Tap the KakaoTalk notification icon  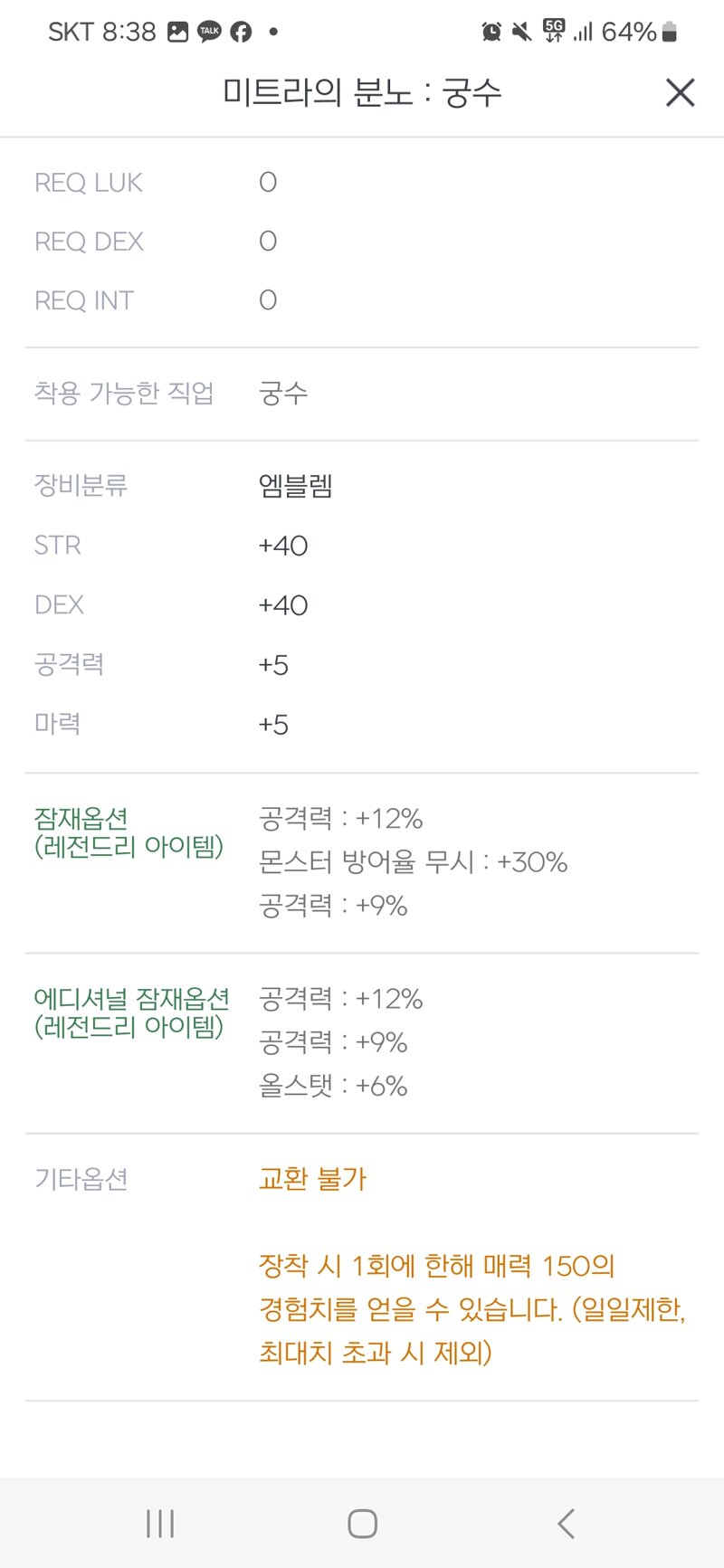coord(209,32)
